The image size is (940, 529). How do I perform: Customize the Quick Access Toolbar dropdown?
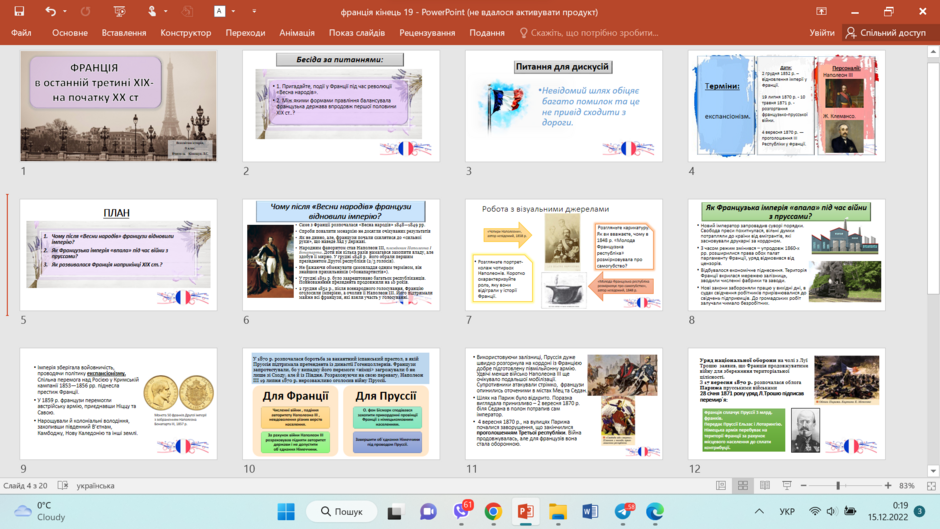254,11
